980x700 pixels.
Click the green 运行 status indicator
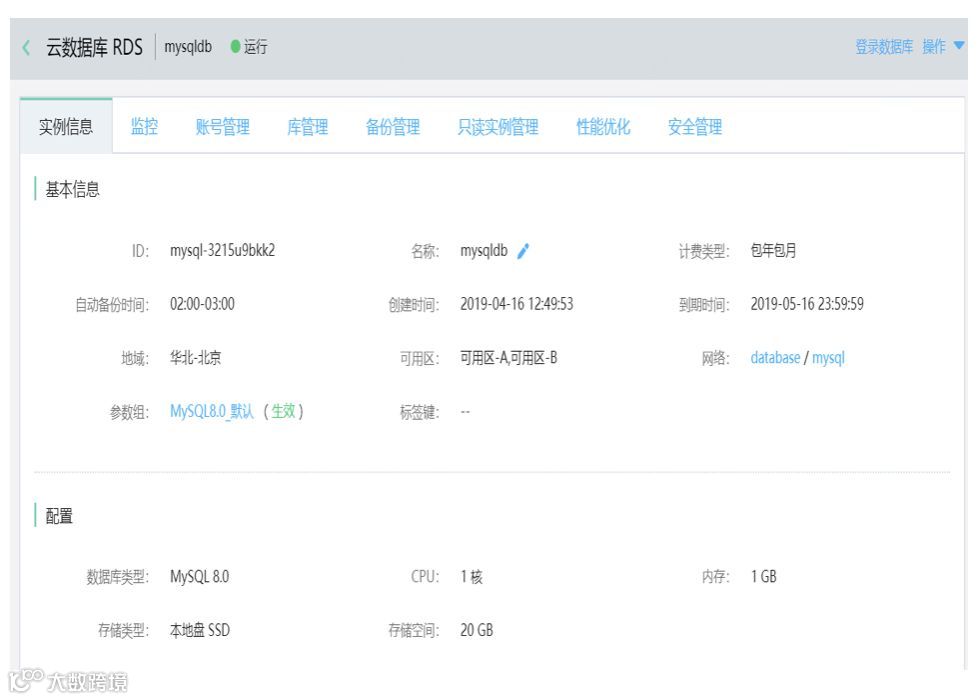(x=249, y=47)
